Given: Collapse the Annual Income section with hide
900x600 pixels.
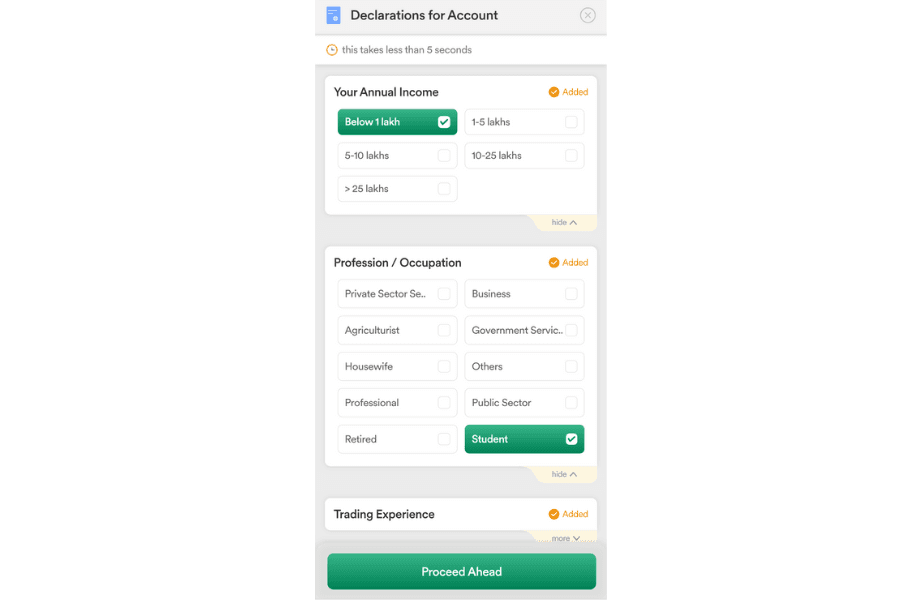Looking at the screenshot, I should coord(564,222).
